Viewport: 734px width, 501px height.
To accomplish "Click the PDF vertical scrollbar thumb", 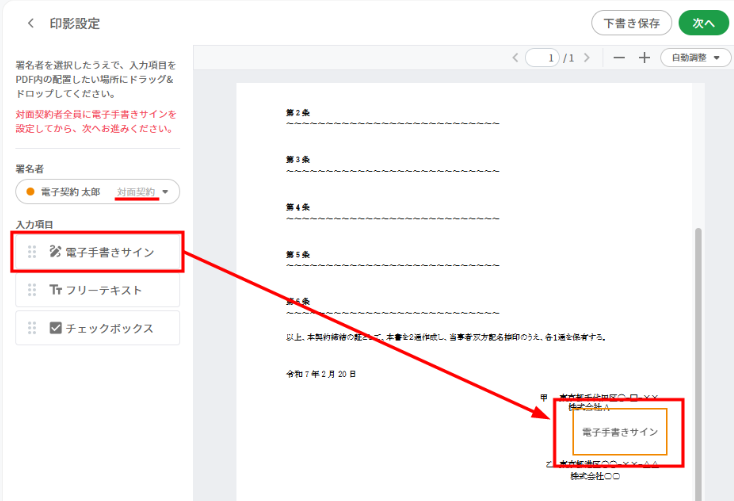I will pyautogui.click(x=698, y=364).
